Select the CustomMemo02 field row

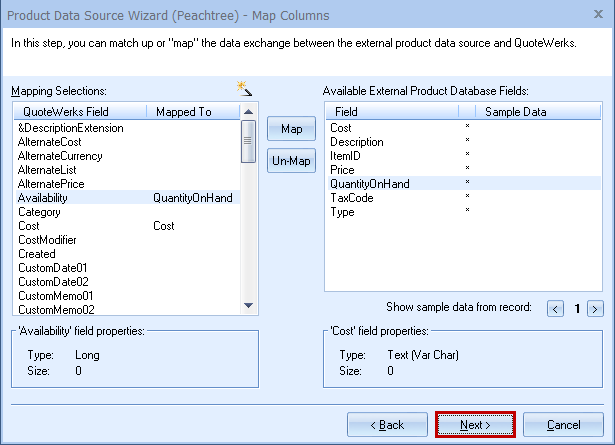(x=127, y=310)
